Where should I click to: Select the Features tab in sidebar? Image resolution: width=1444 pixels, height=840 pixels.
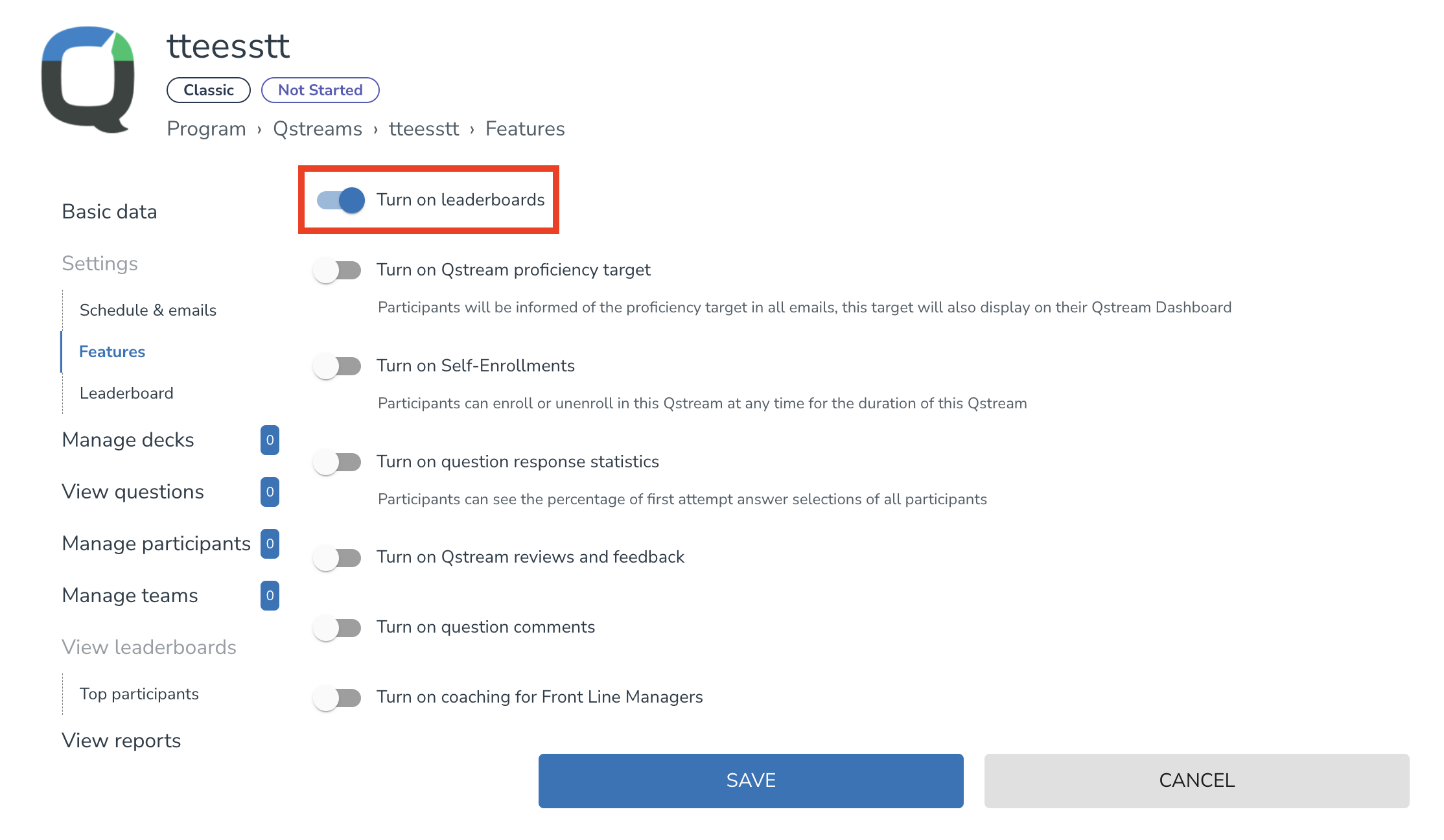point(111,351)
